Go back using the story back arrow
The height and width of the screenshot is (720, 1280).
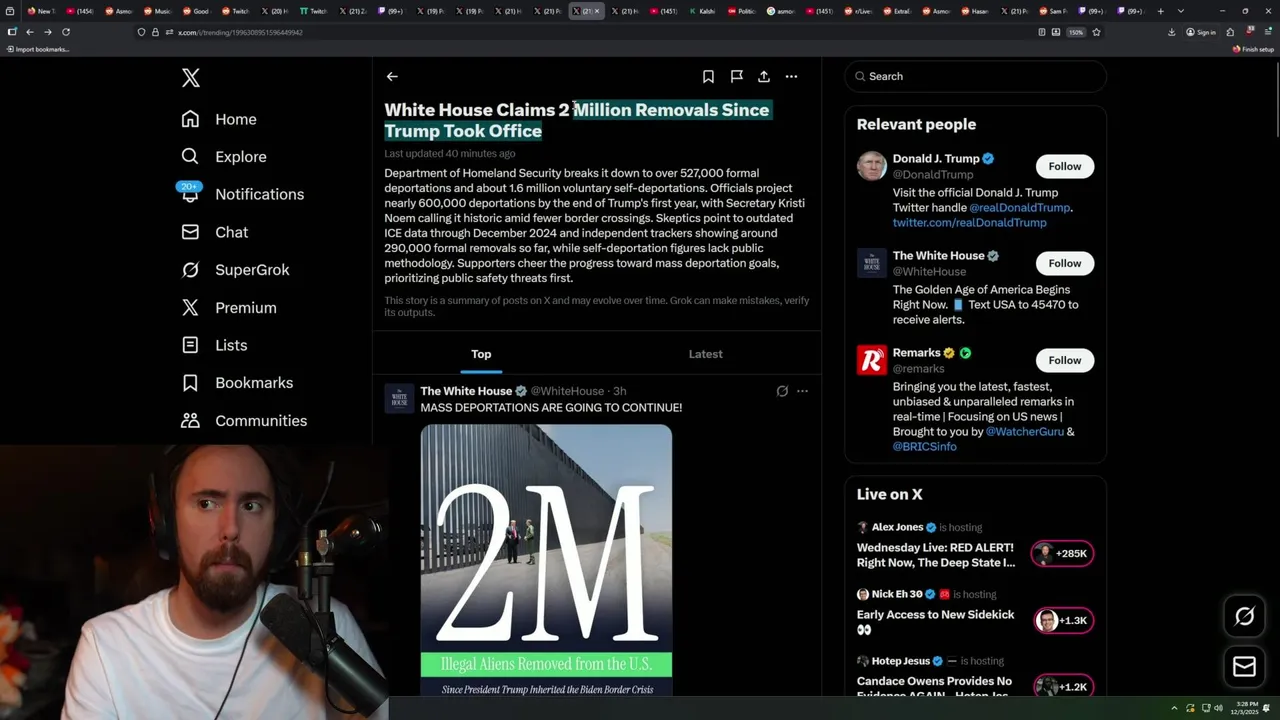point(392,76)
